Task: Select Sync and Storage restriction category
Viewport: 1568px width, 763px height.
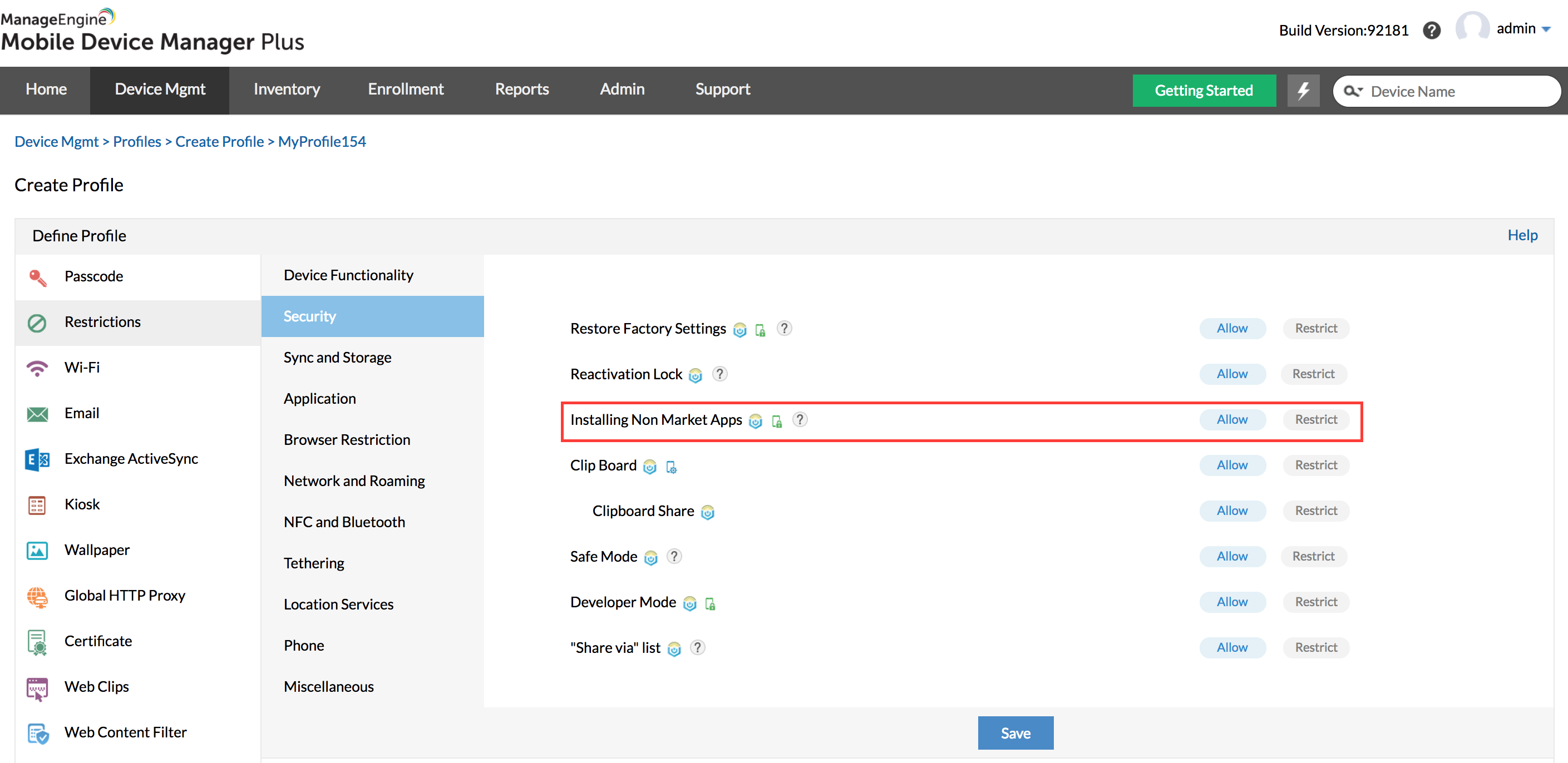Action: click(337, 357)
